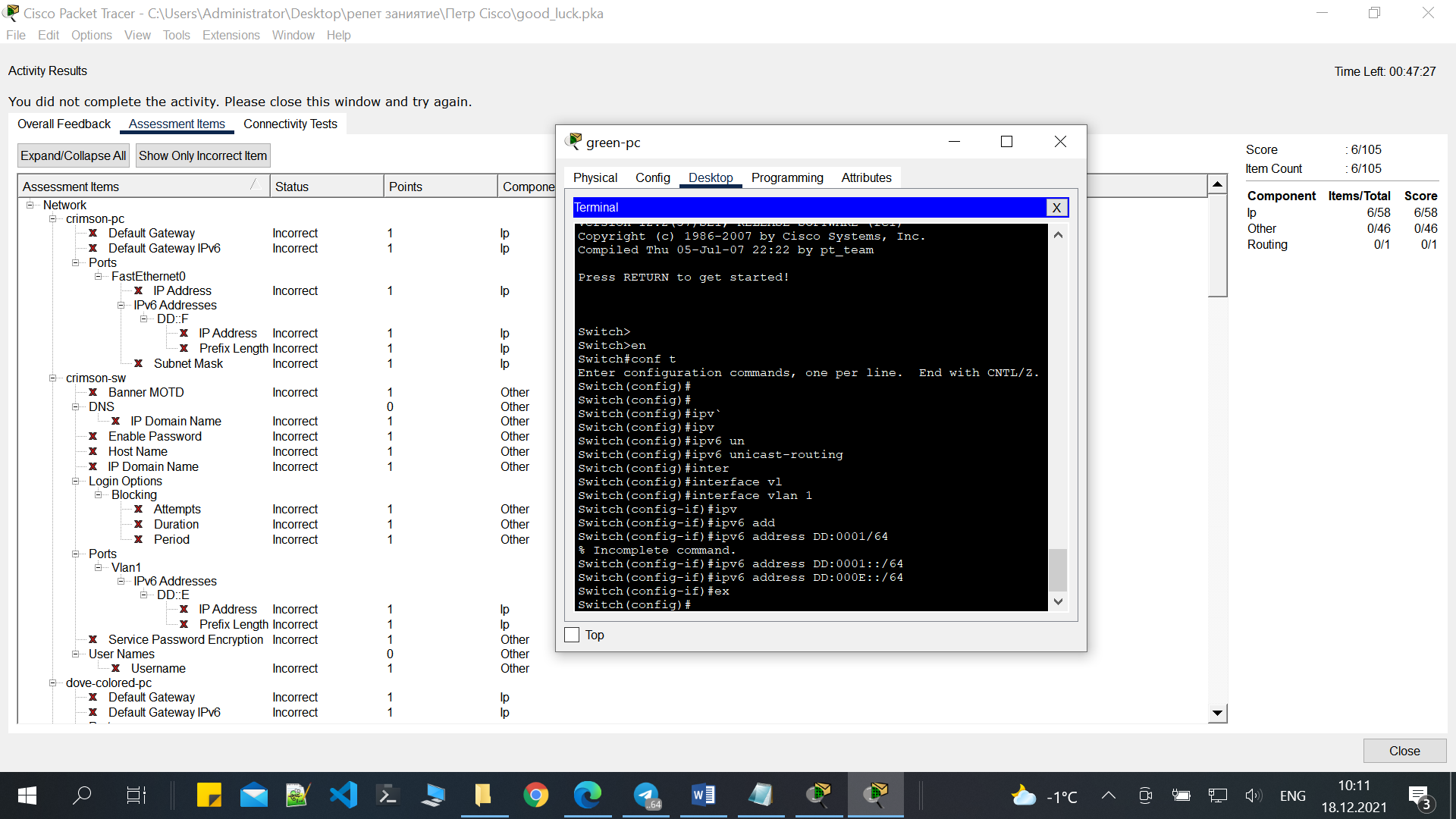Open Sticky Notes from the taskbar
Viewport: 1456px width, 819px height.
coord(209,795)
